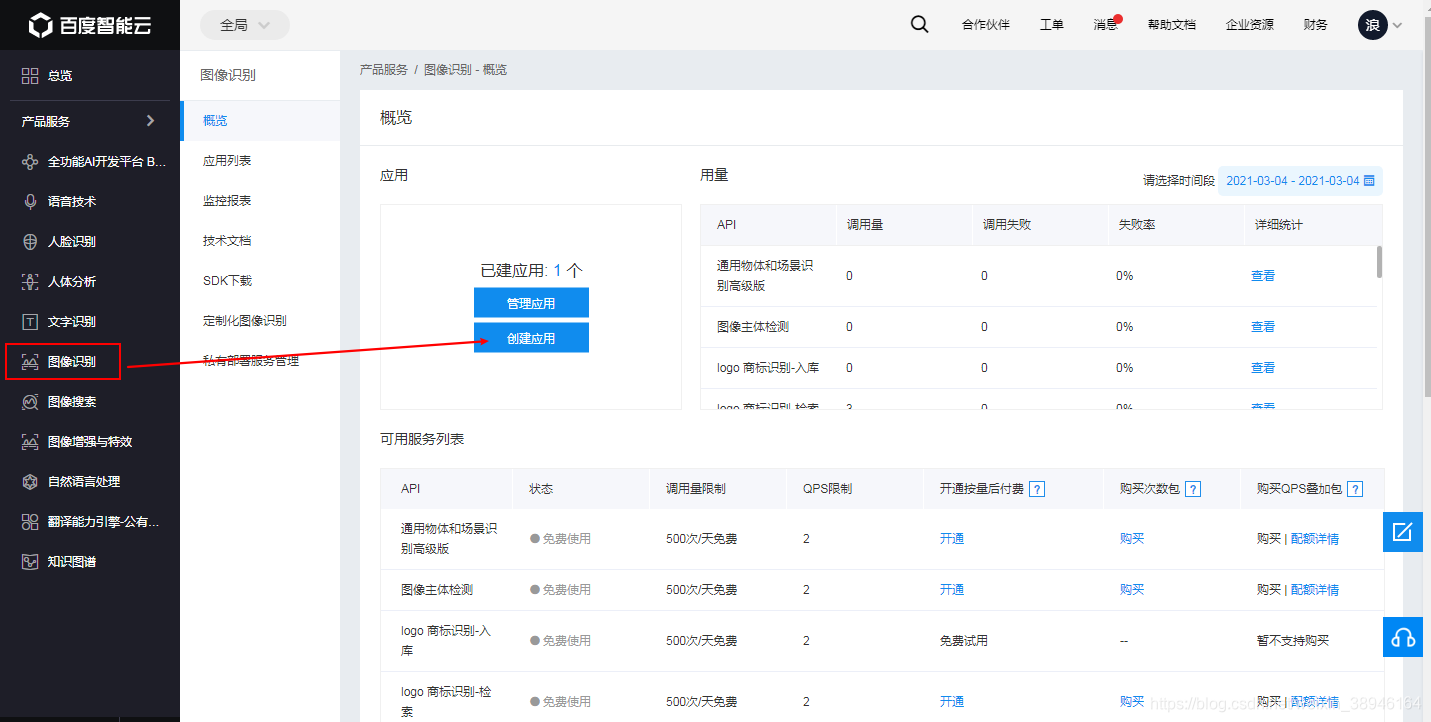
Task: Expand the account menu arrow
Action: tap(1397, 26)
